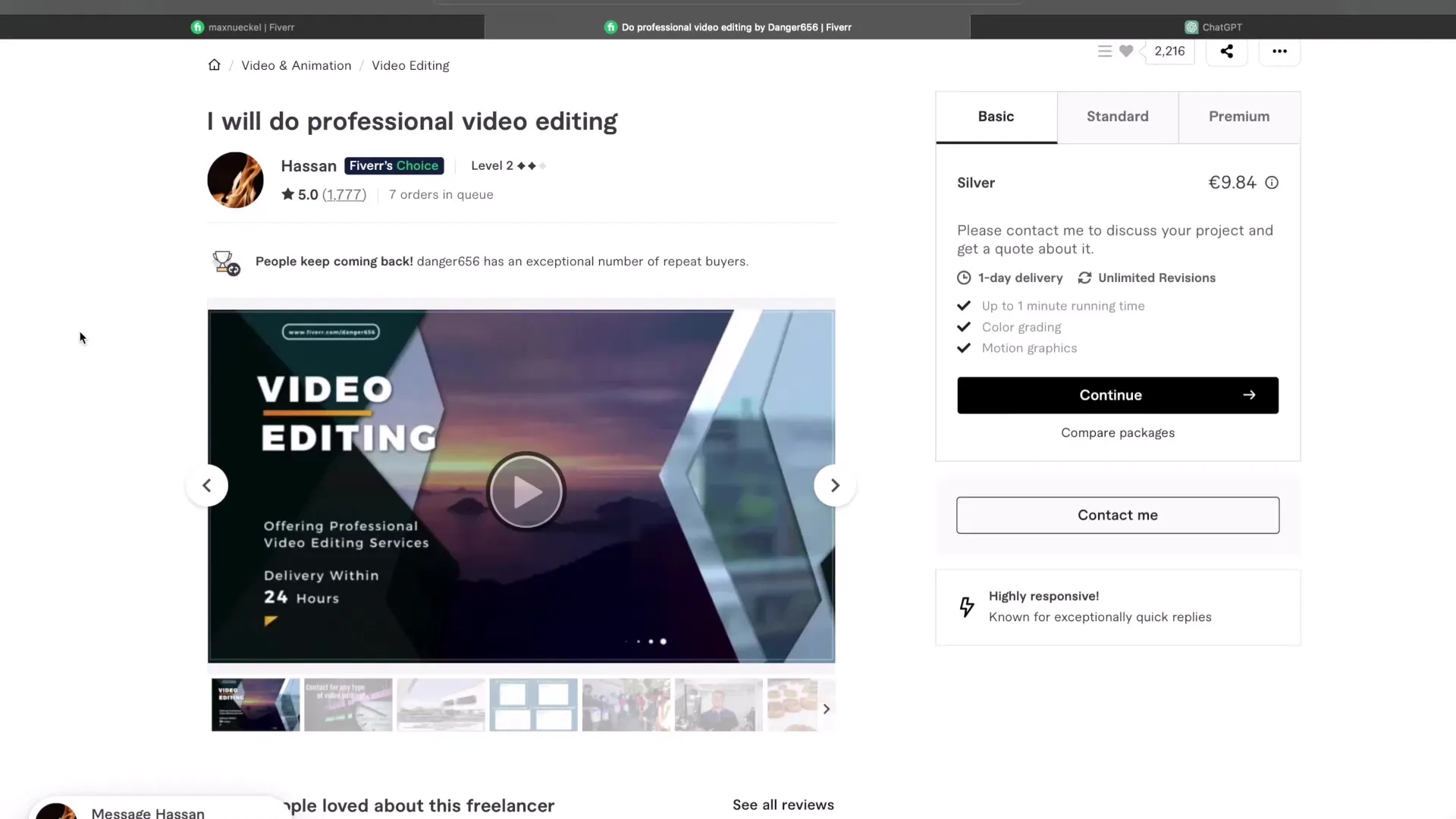Go to the next gallery slide
Image resolution: width=1456 pixels, height=819 pixels.
click(835, 485)
